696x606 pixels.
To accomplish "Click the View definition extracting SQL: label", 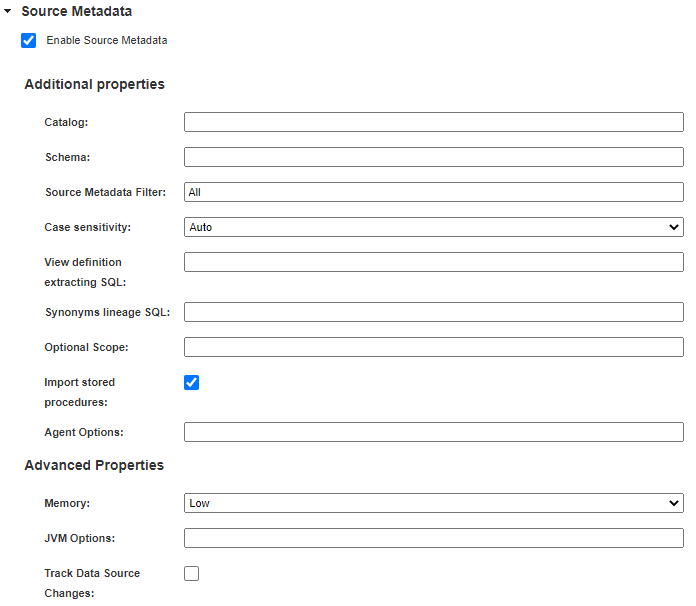I will click(x=85, y=272).
